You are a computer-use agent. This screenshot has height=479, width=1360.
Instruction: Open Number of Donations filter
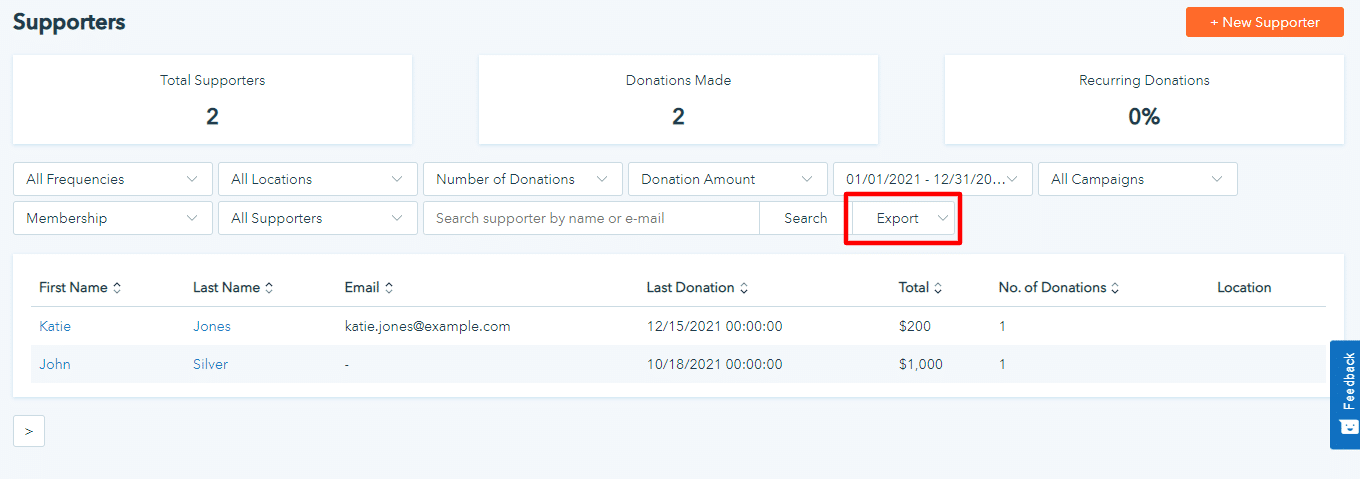523,179
